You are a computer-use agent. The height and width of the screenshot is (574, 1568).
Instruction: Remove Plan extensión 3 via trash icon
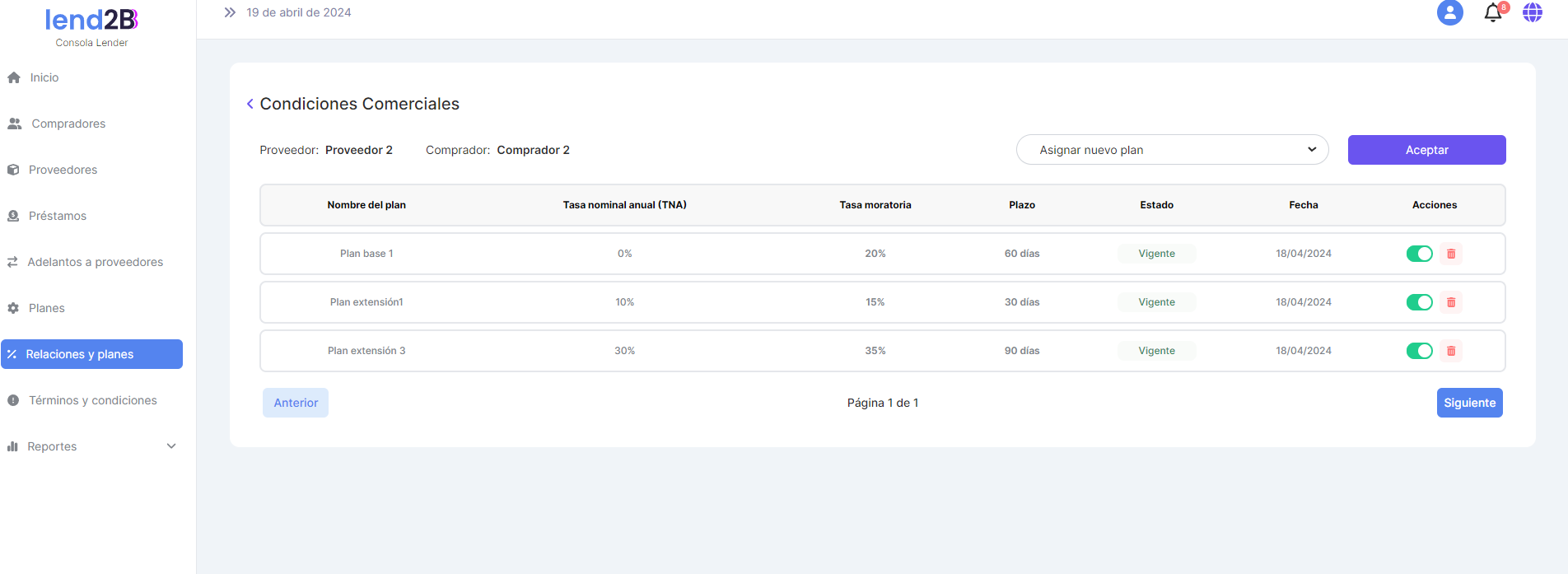pos(1451,351)
